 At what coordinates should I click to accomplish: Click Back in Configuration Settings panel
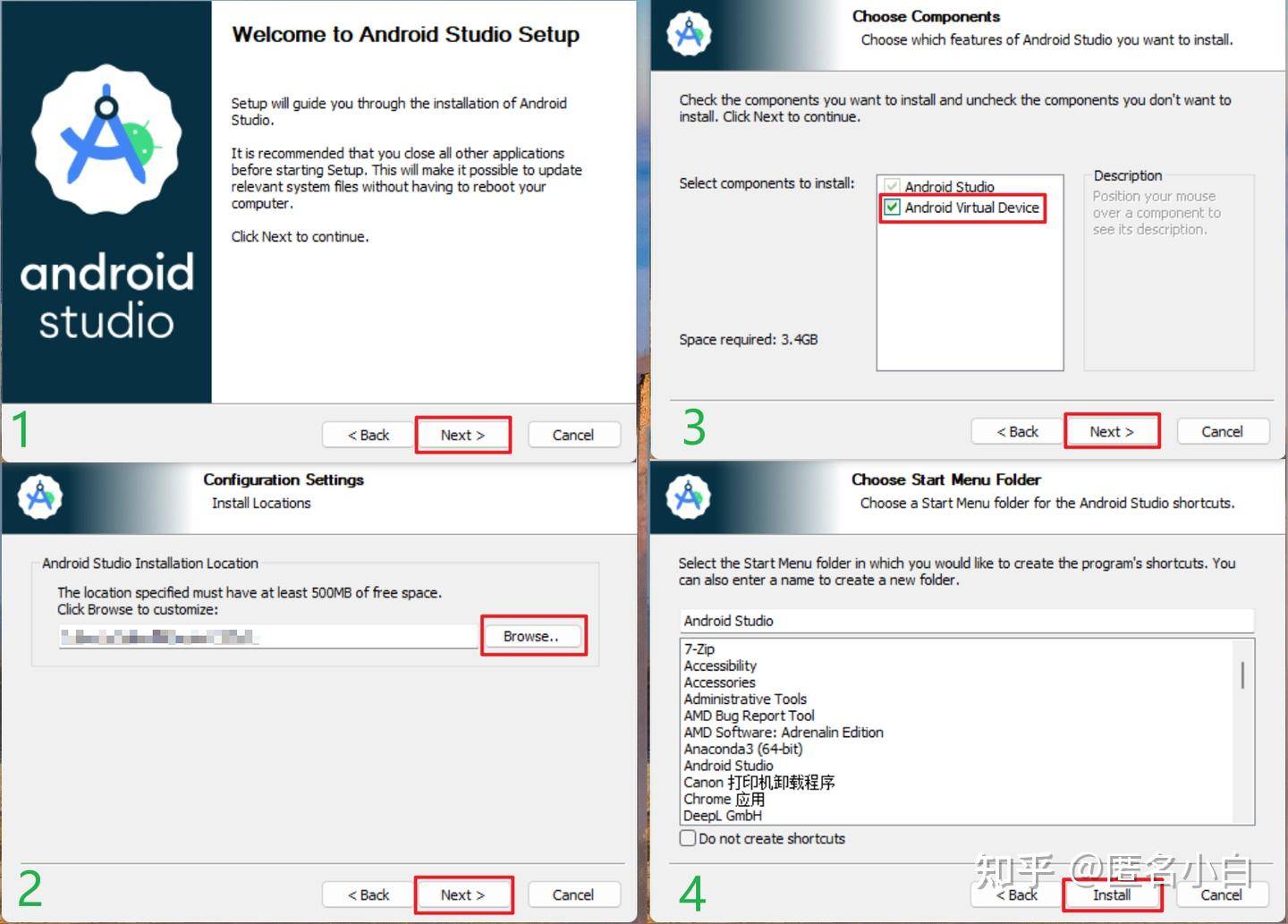(369, 894)
